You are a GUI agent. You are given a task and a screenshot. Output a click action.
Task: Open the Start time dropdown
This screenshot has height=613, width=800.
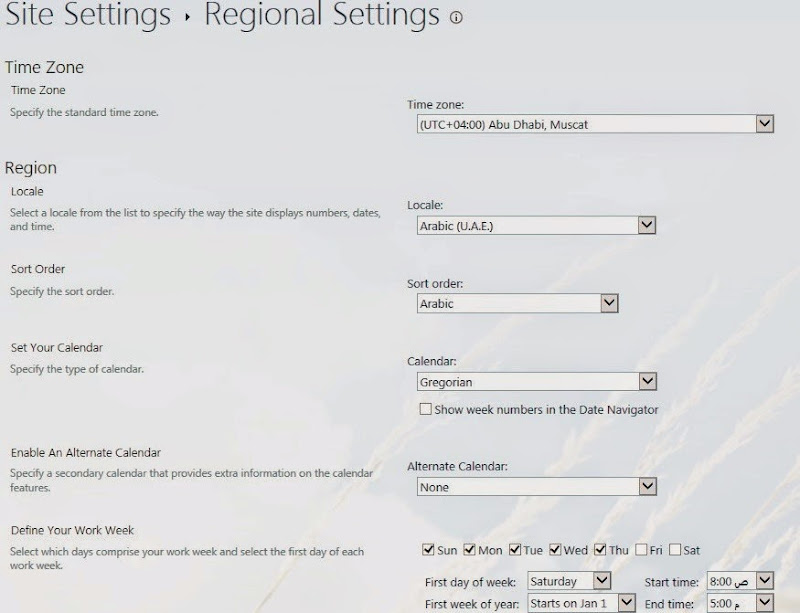click(740, 581)
